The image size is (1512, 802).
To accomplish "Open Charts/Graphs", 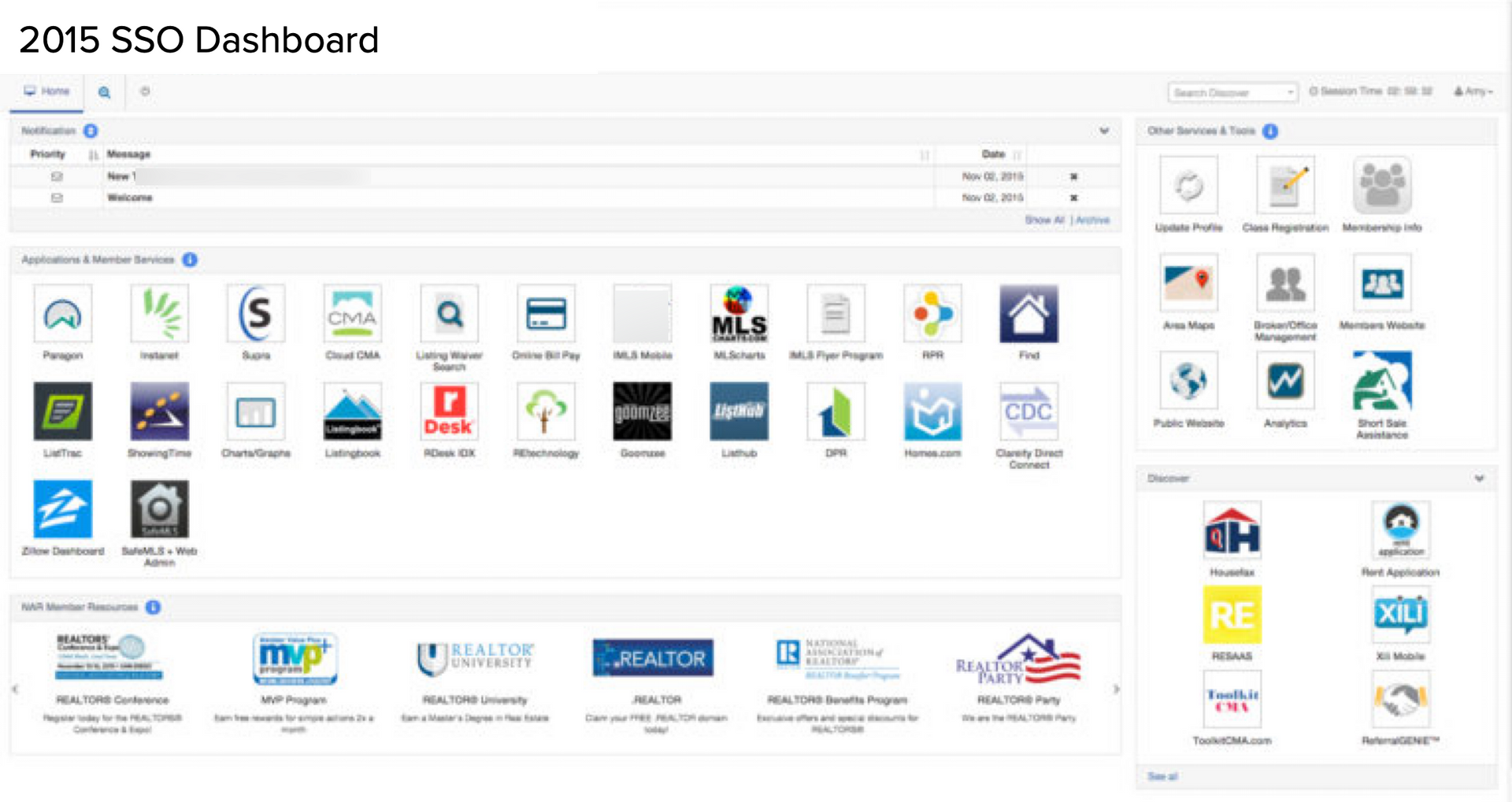I will (x=256, y=412).
